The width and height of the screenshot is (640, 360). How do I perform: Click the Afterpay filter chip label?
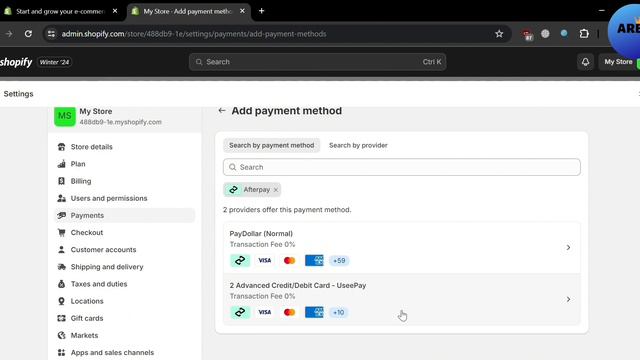257,190
